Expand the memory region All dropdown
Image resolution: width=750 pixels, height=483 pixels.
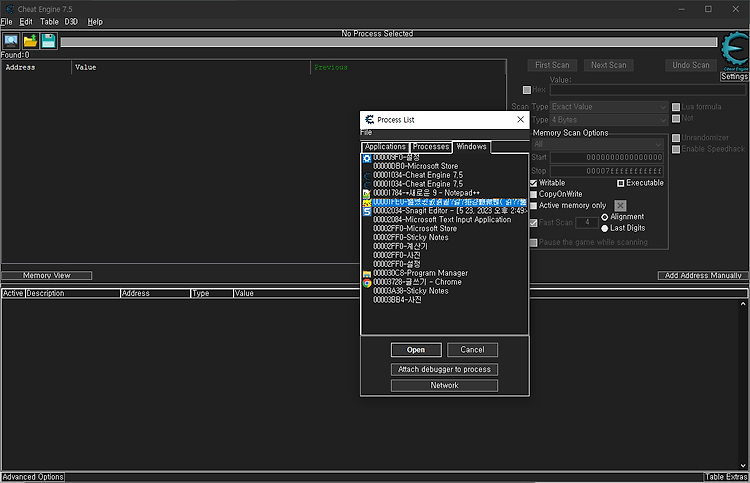click(x=598, y=144)
